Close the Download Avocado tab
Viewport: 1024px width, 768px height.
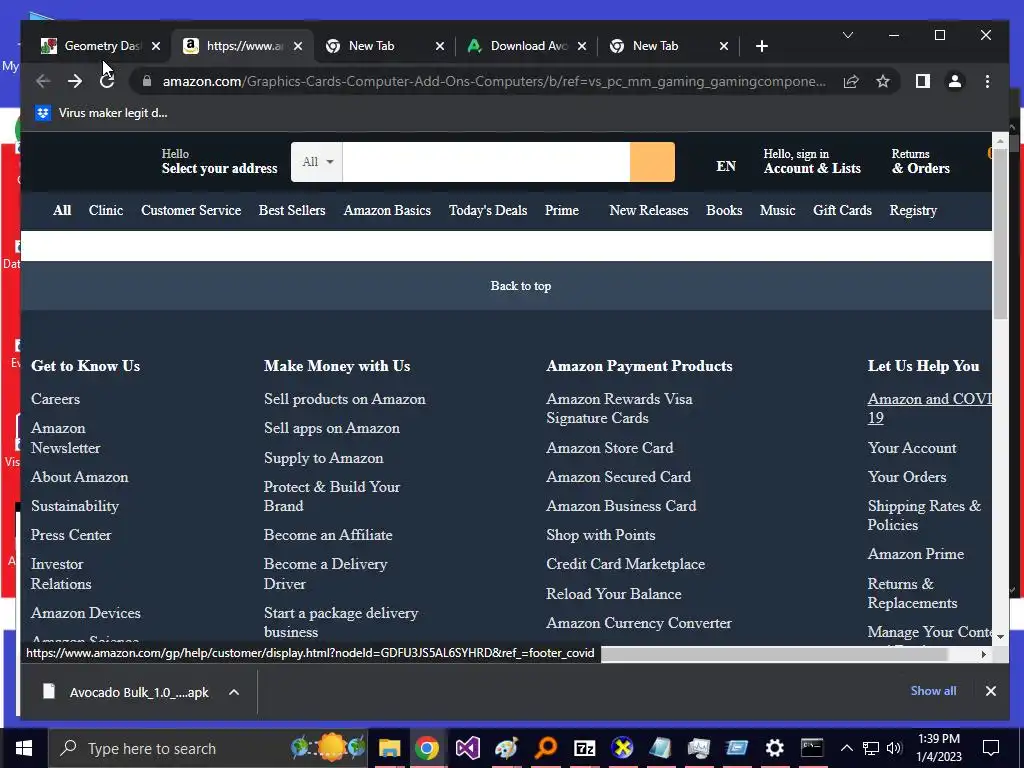pos(582,46)
